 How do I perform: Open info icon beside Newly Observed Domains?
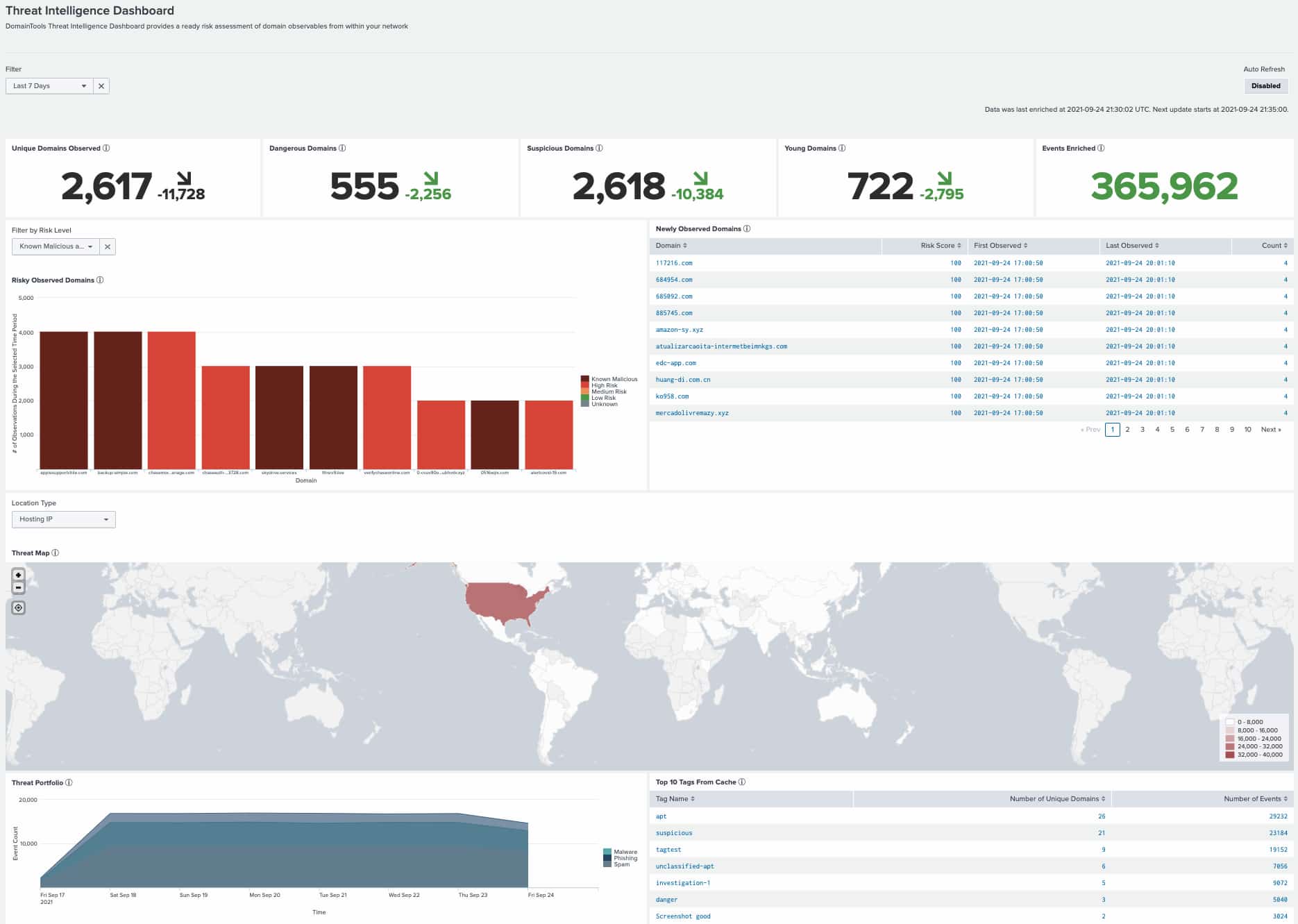pyautogui.click(x=747, y=228)
